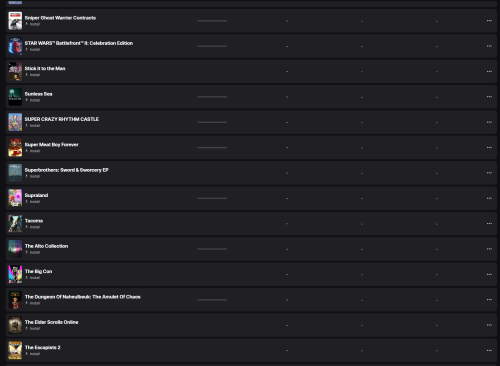The width and height of the screenshot is (500, 366).
Task: Install The Alto Collection
Action: (33, 252)
